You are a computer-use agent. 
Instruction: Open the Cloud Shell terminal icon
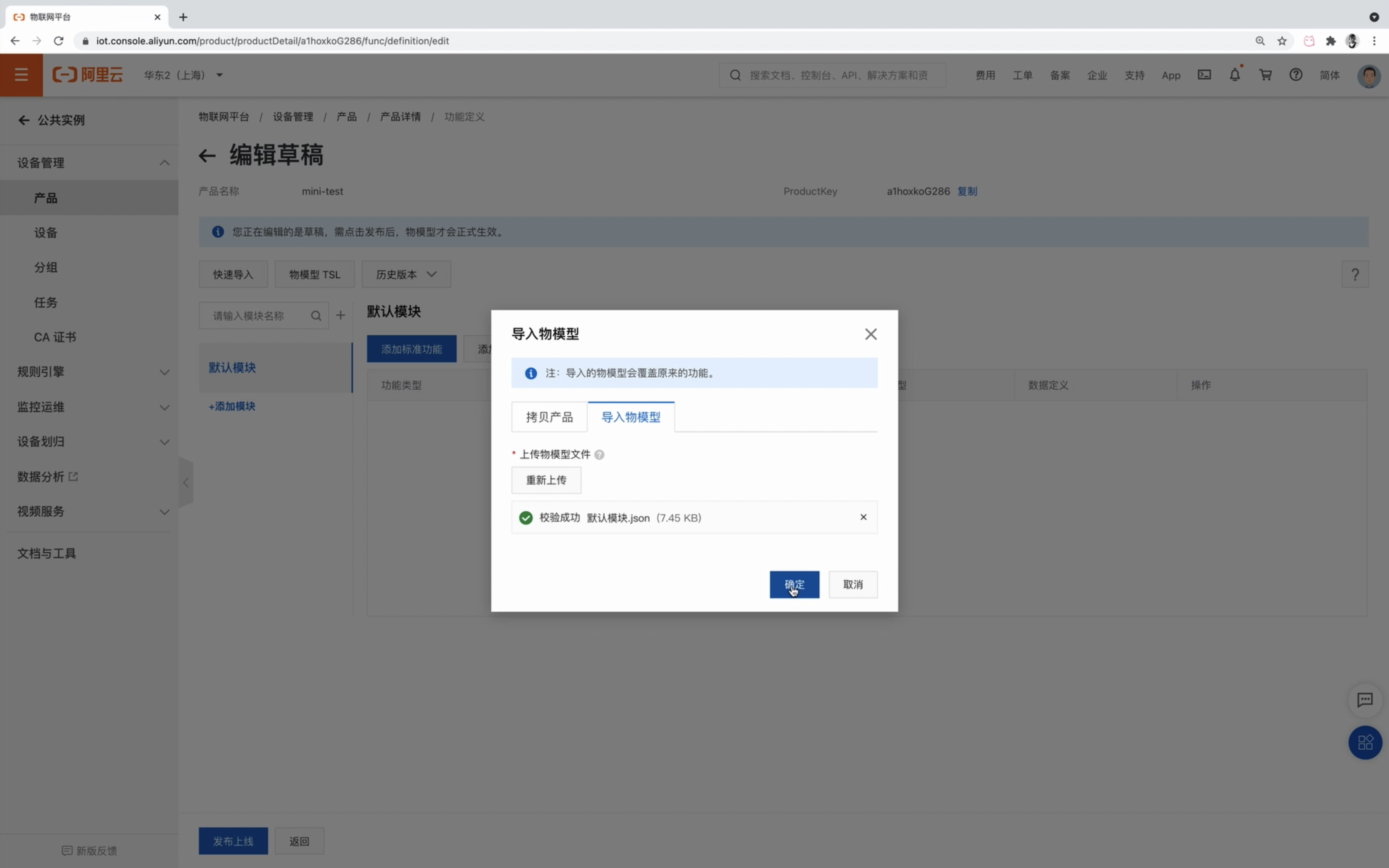1204,75
